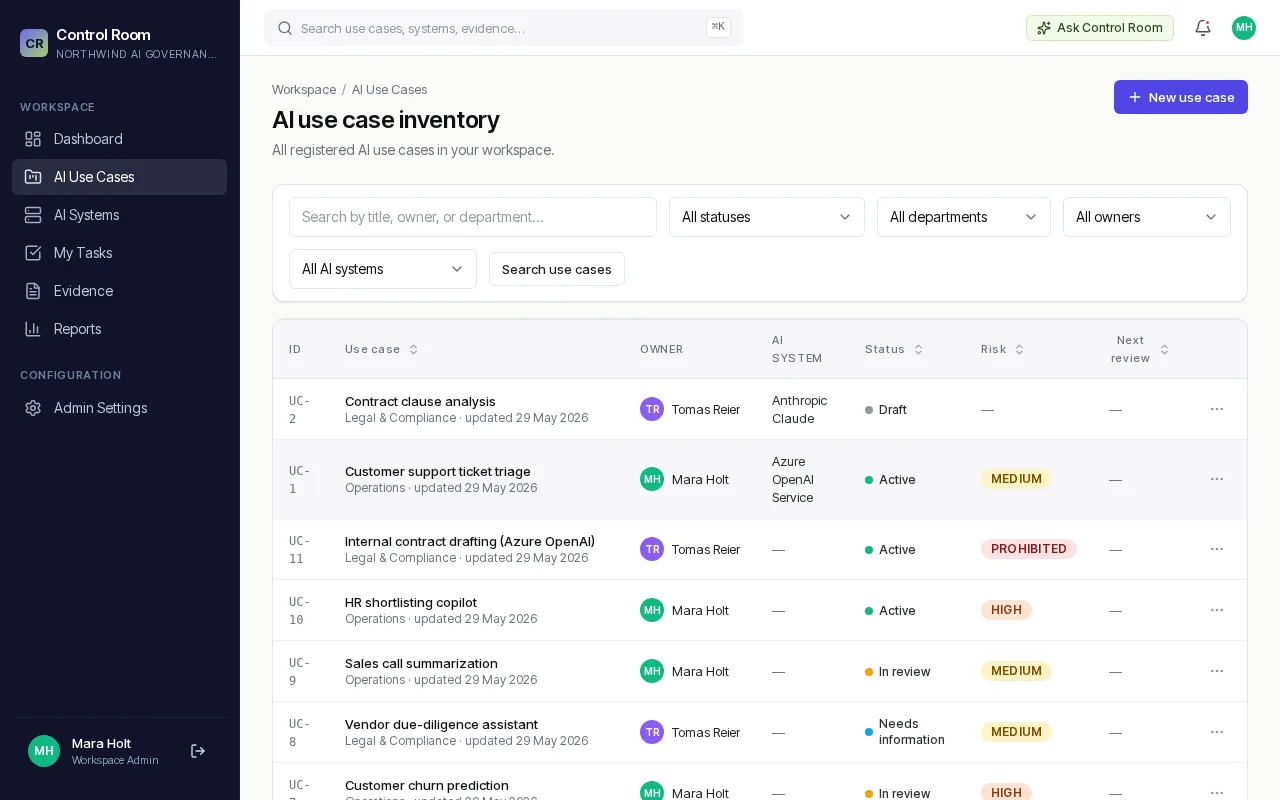Click the MH avatar in sidebar footer
This screenshot has width=1280, height=800.
pos(44,751)
